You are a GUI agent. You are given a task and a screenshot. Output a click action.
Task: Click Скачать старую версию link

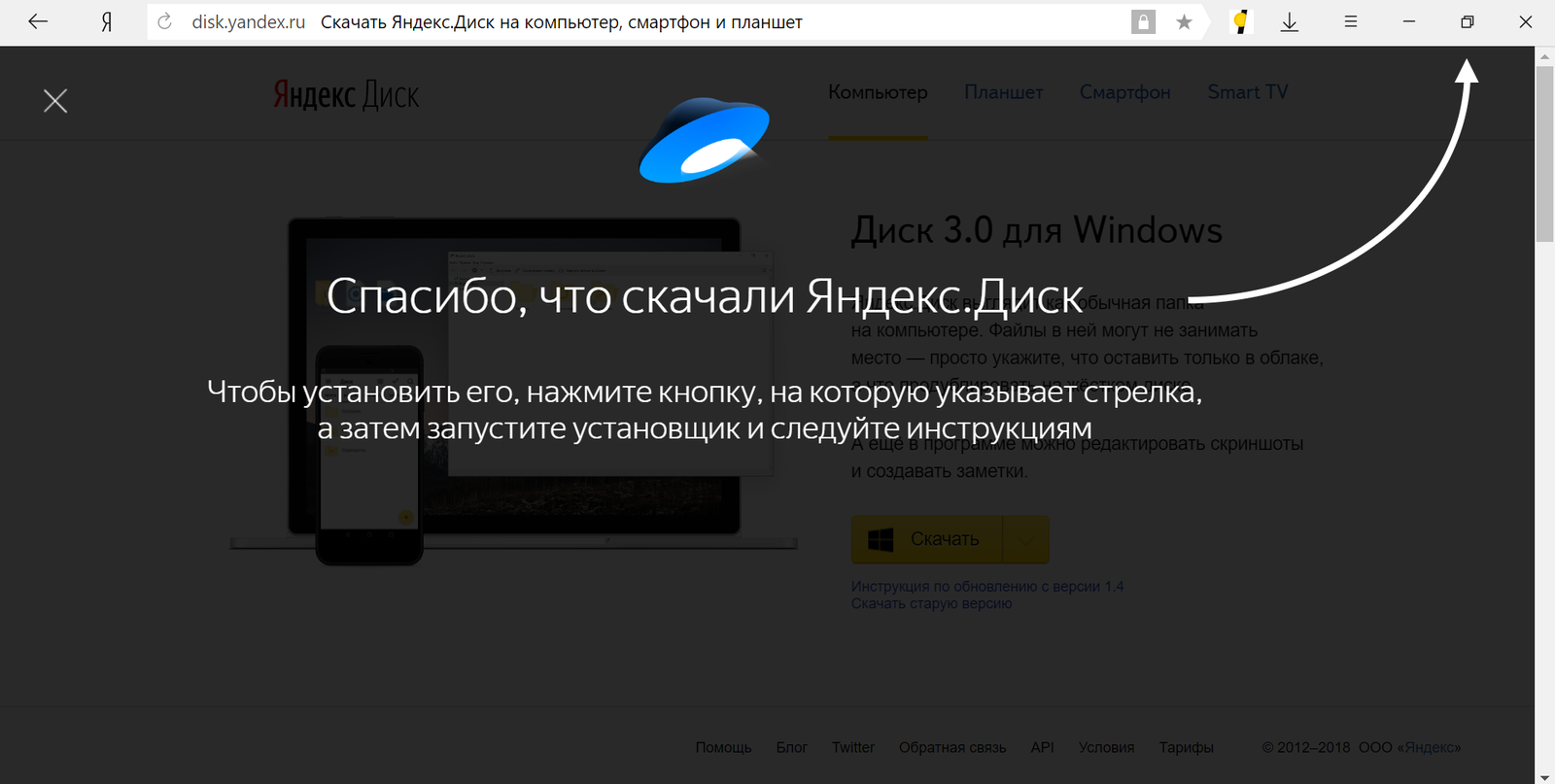931,603
